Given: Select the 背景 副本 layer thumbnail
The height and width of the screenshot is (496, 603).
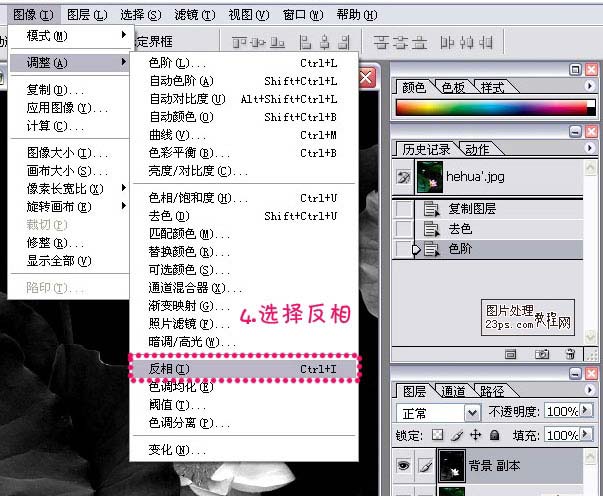Looking at the screenshot, I should pyautogui.click(x=452, y=466).
